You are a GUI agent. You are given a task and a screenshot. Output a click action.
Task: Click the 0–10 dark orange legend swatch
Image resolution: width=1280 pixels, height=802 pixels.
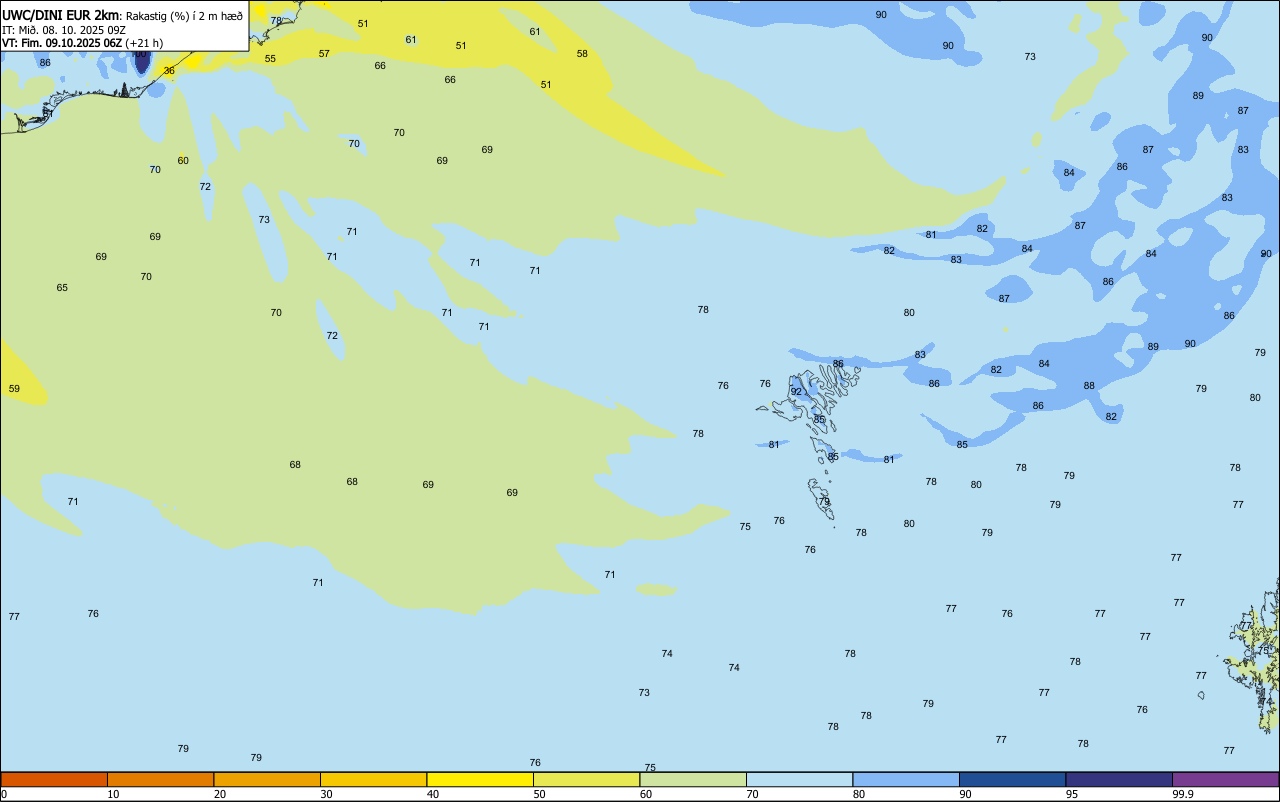point(54,779)
